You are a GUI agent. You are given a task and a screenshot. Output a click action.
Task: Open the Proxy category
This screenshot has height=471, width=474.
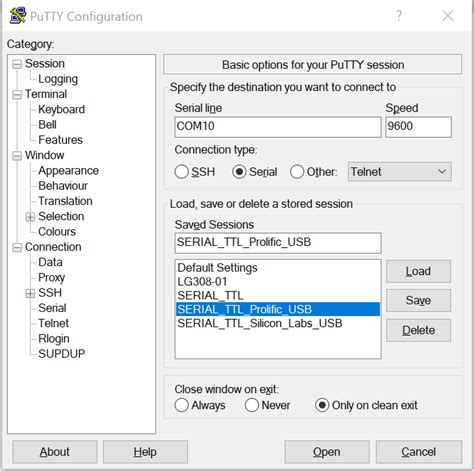pyautogui.click(x=52, y=278)
